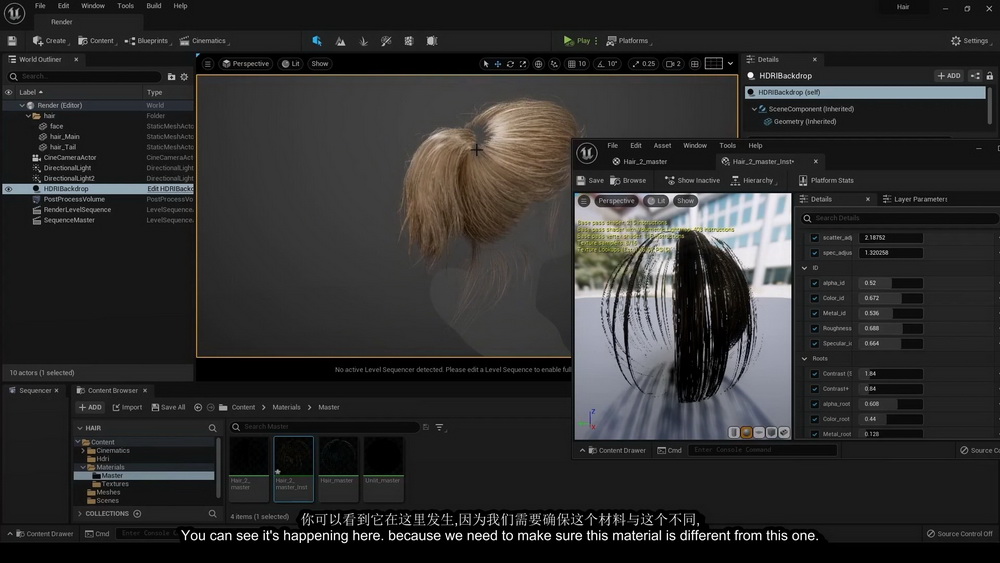Adjust the alpha_id 0.52 value slider
The width and height of the screenshot is (1000, 563).
coord(891,283)
